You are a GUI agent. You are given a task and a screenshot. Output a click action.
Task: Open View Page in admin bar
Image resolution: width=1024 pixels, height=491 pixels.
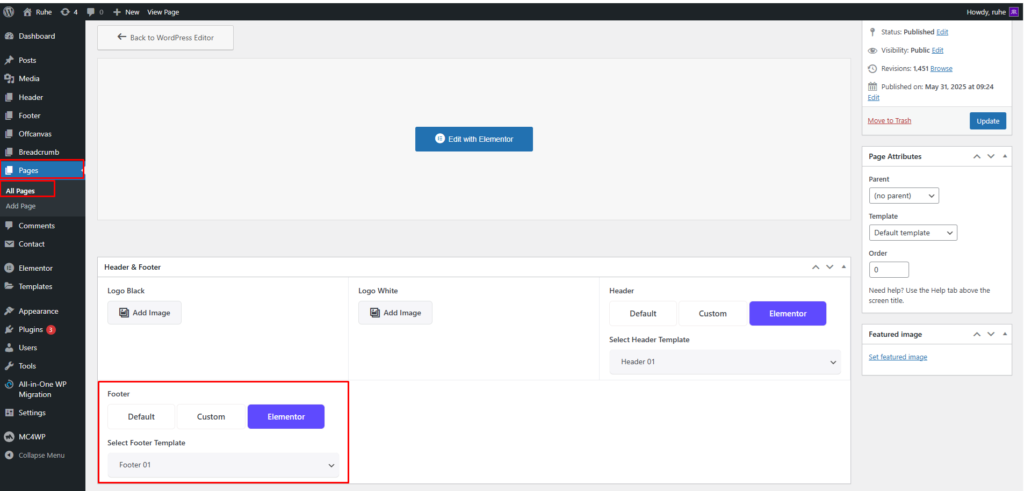pos(163,12)
